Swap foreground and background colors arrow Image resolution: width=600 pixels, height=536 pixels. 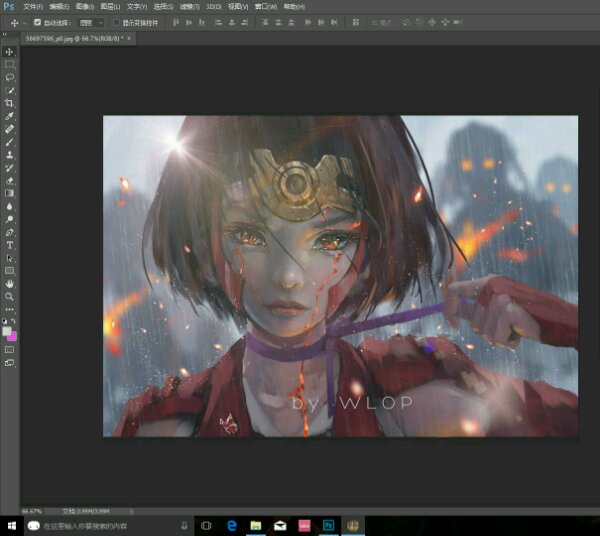(x=13, y=321)
